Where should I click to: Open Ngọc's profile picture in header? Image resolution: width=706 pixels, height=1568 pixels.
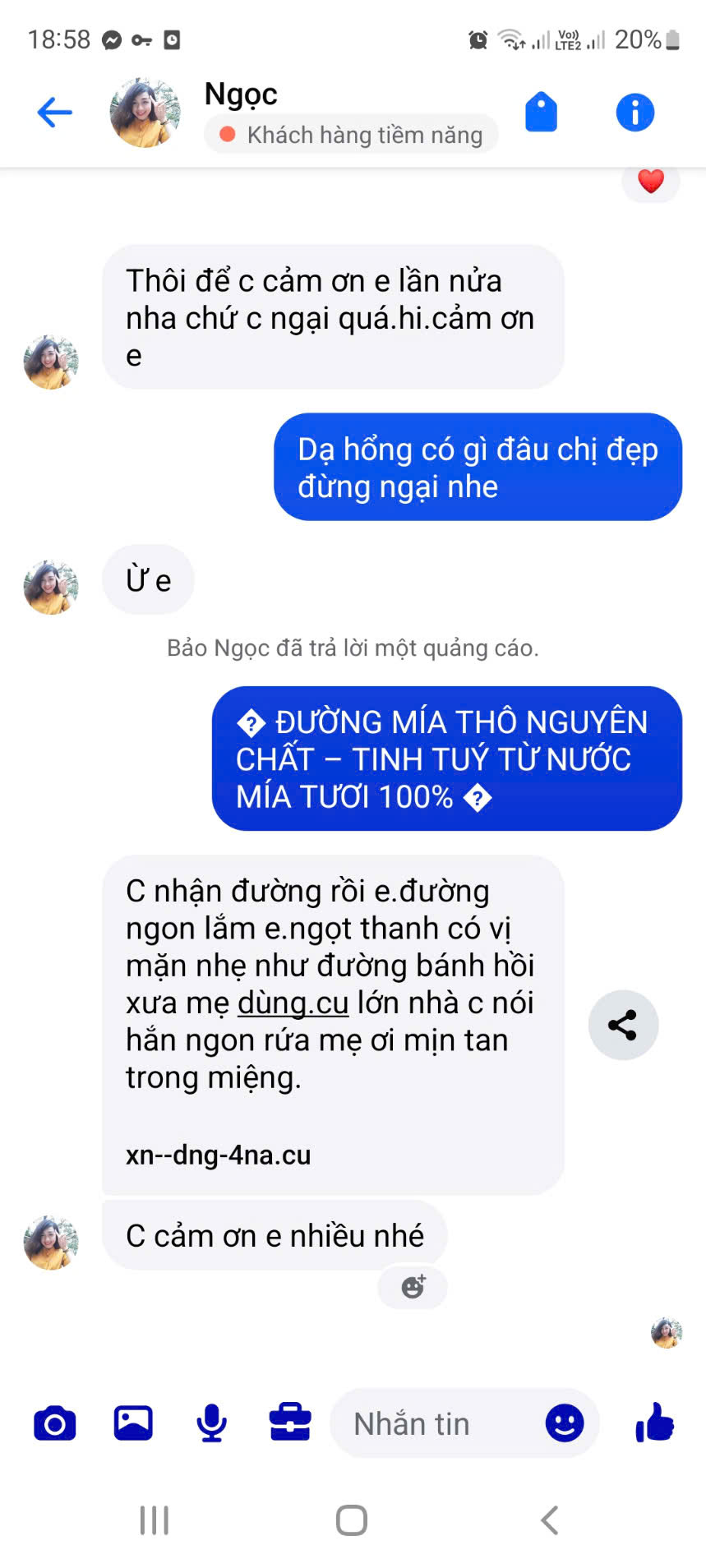click(145, 113)
